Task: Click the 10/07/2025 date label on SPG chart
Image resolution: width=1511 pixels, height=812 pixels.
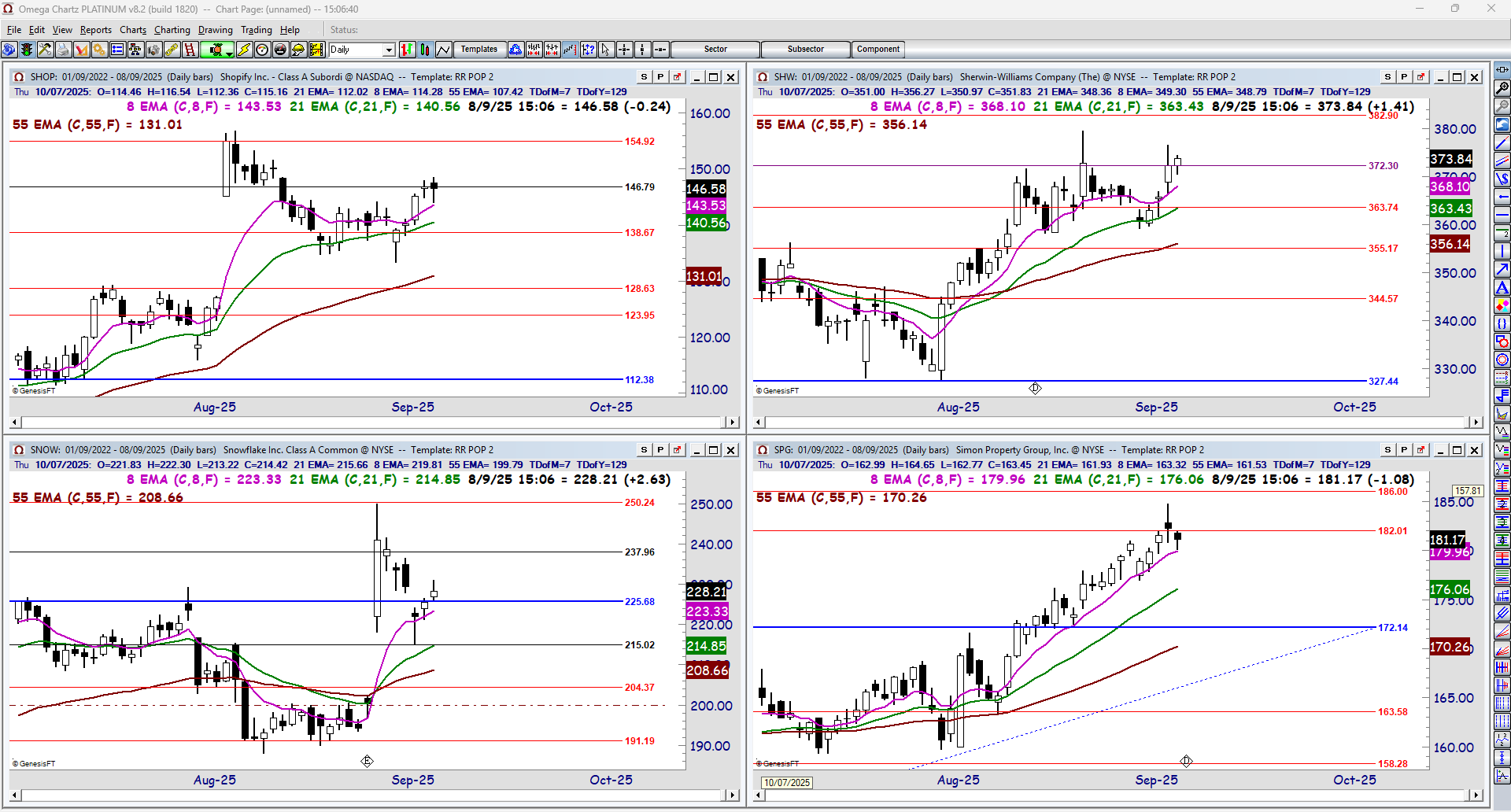Action: (787, 783)
